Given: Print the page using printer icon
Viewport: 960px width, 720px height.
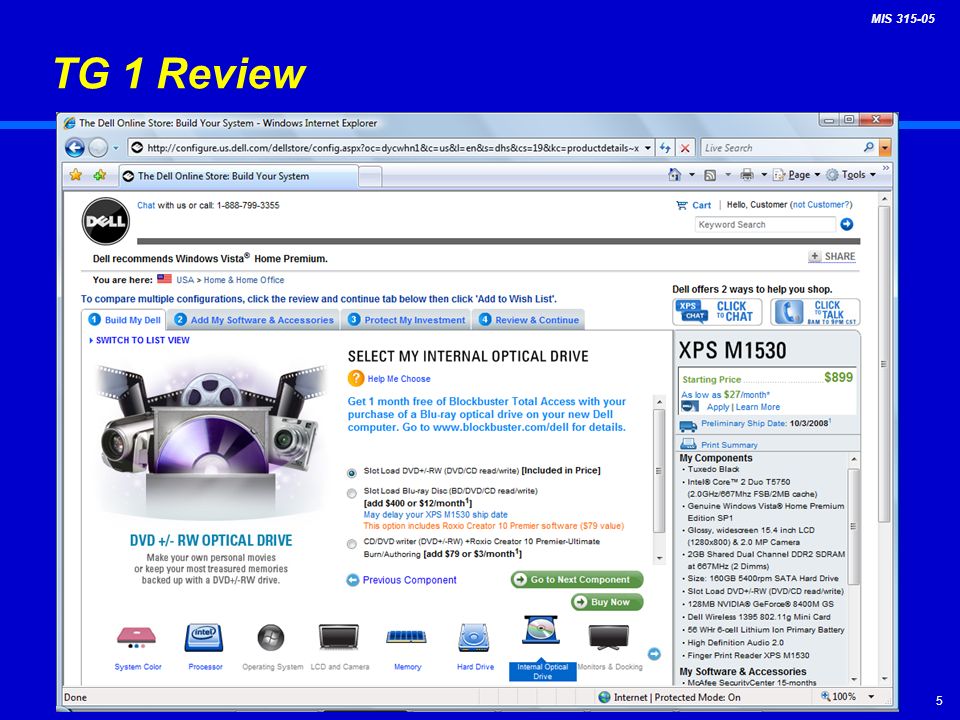Looking at the screenshot, I should pos(747,175).
